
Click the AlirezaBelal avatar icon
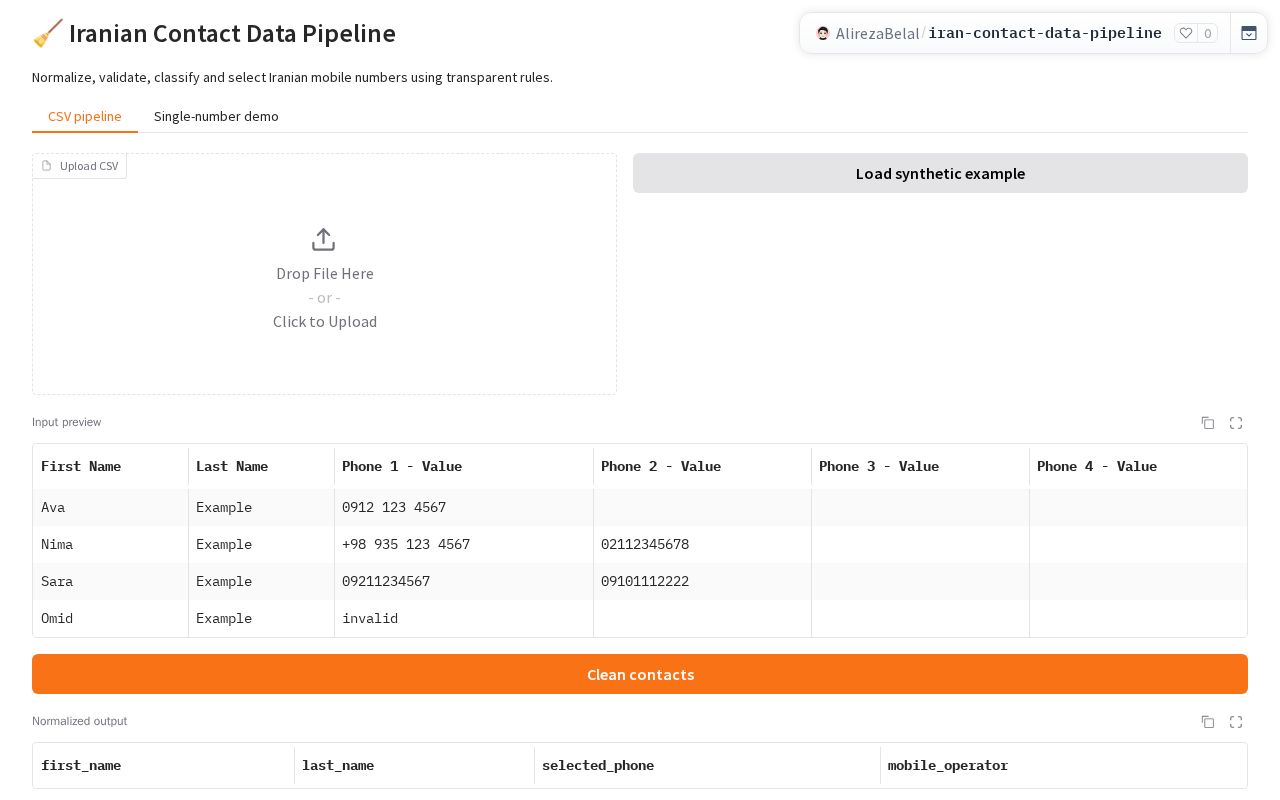(823, 33)
